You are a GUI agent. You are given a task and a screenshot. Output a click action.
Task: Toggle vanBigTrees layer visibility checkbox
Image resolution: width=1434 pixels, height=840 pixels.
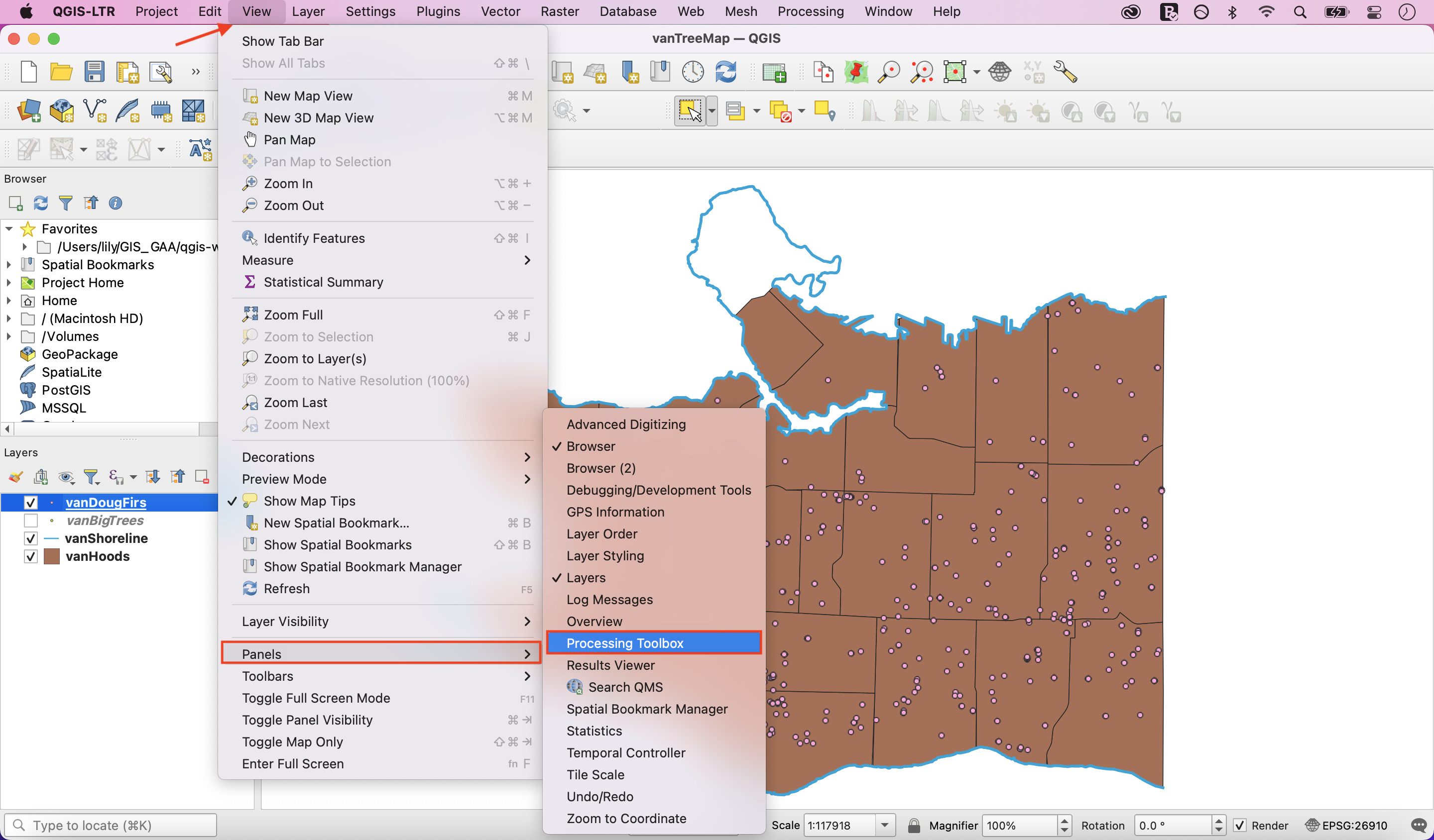31,521
